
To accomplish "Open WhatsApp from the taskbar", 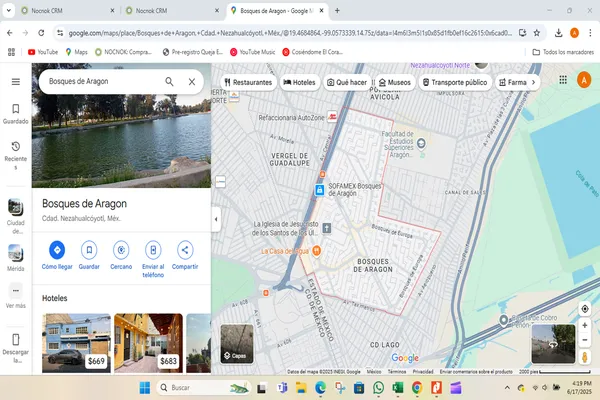I will 378,388.
